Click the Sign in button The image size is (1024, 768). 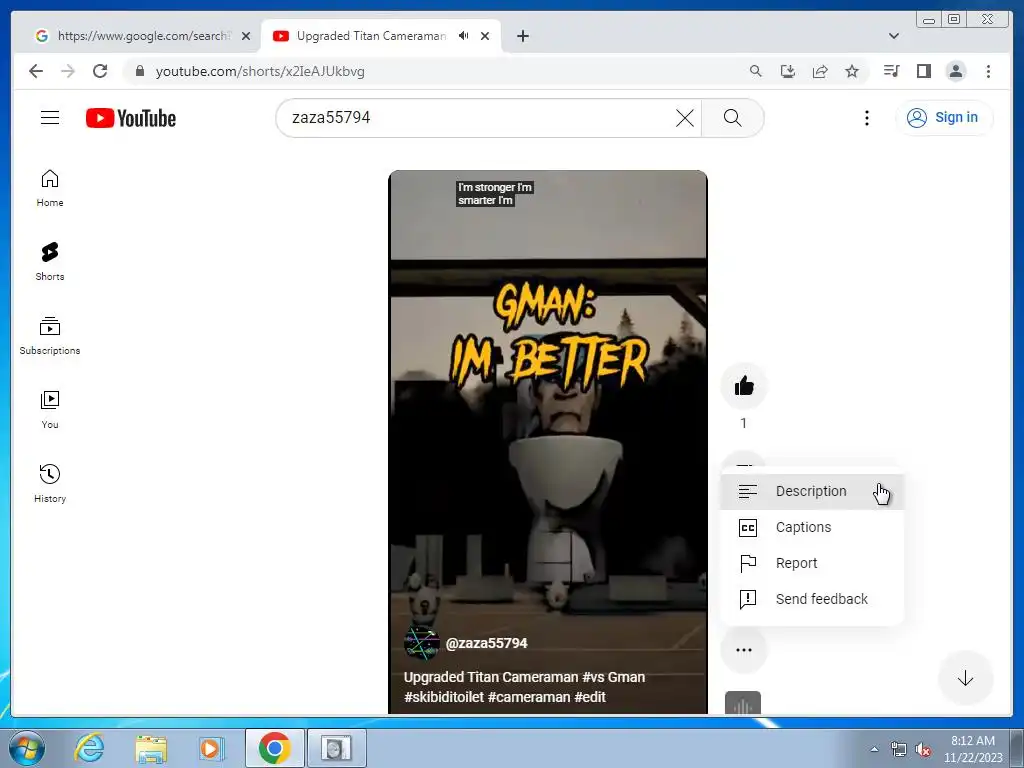click(944, 118)
